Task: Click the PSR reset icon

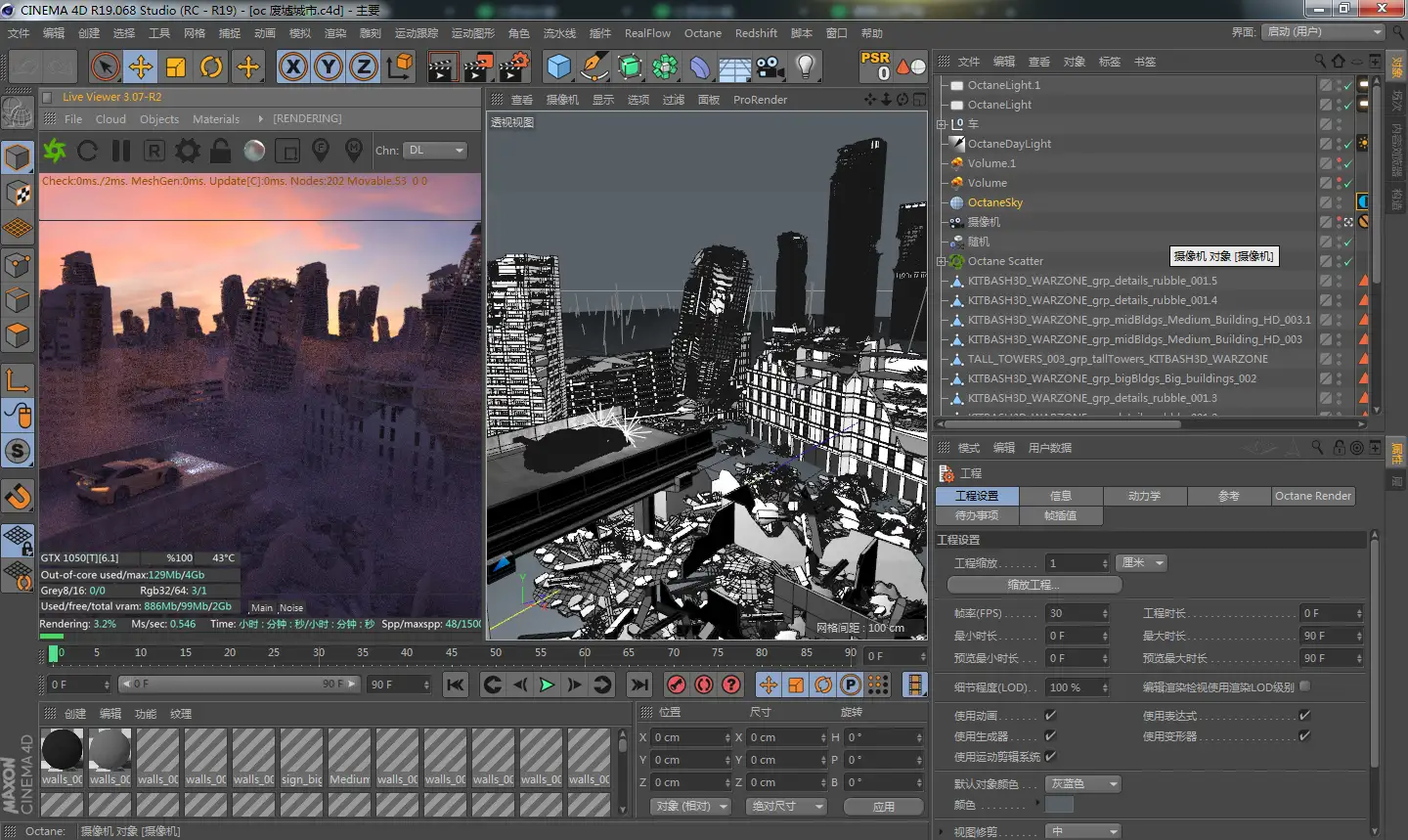Action: pyautogui.click(x=875, y=66)
